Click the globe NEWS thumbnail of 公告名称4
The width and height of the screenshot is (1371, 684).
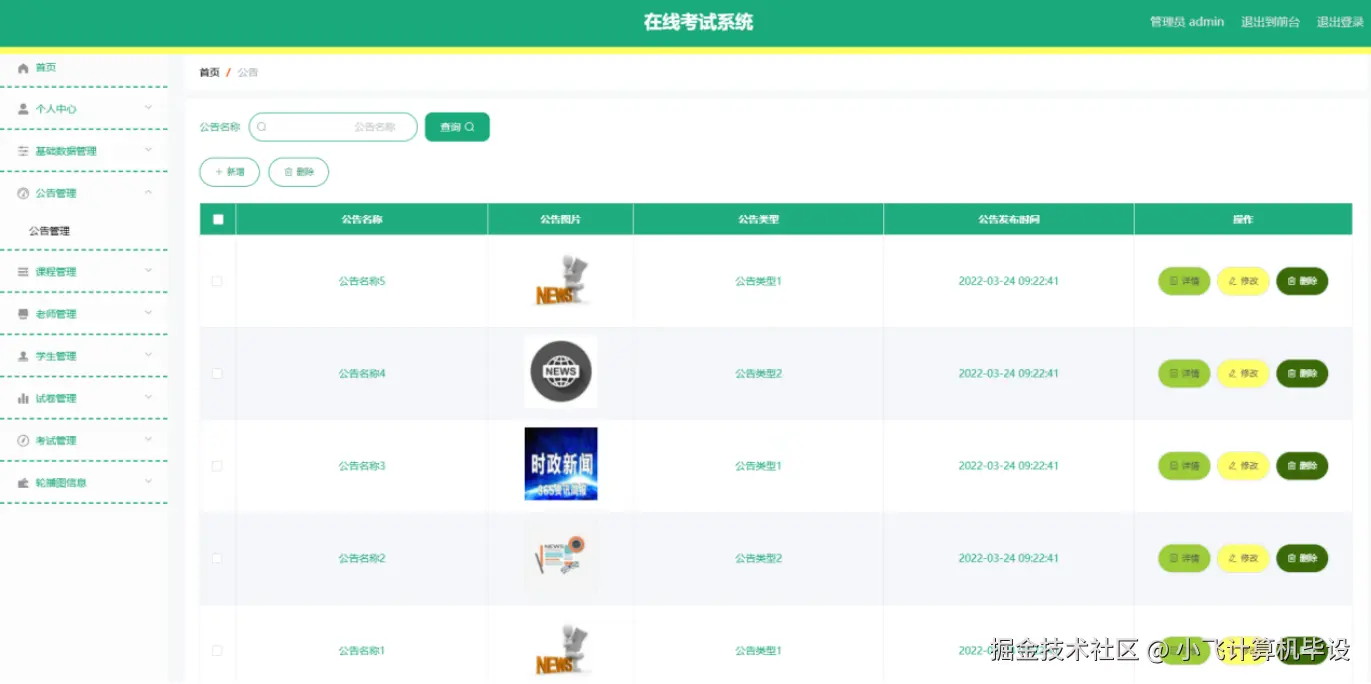tap(561, 372)
